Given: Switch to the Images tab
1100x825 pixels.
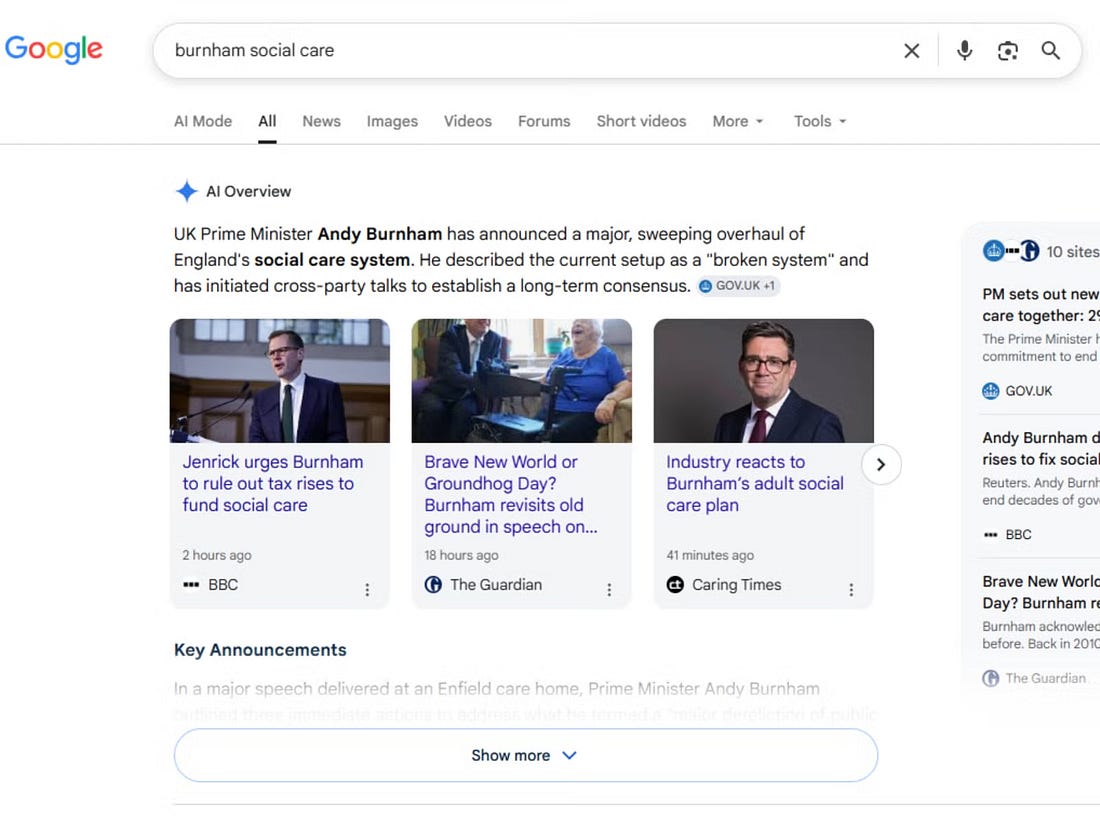Looking at the screenshot, I should (x=392, y=121).
